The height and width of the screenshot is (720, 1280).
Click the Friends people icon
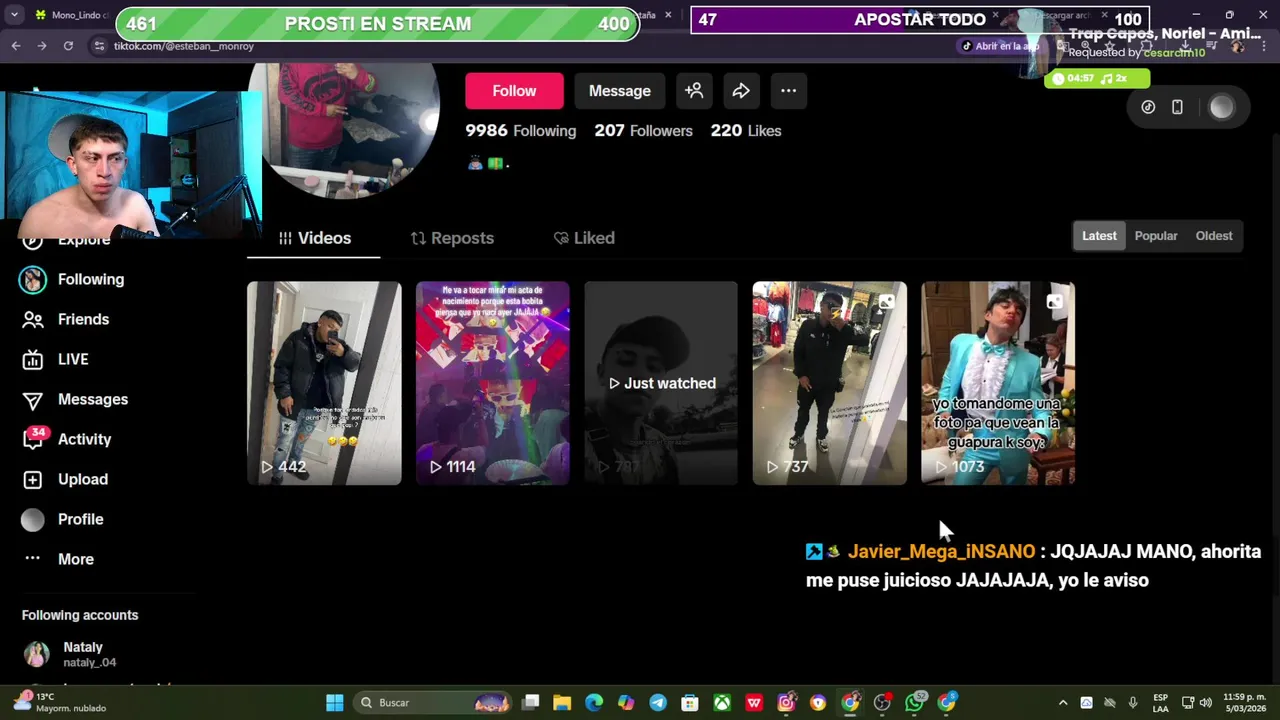tap(33, 320)
